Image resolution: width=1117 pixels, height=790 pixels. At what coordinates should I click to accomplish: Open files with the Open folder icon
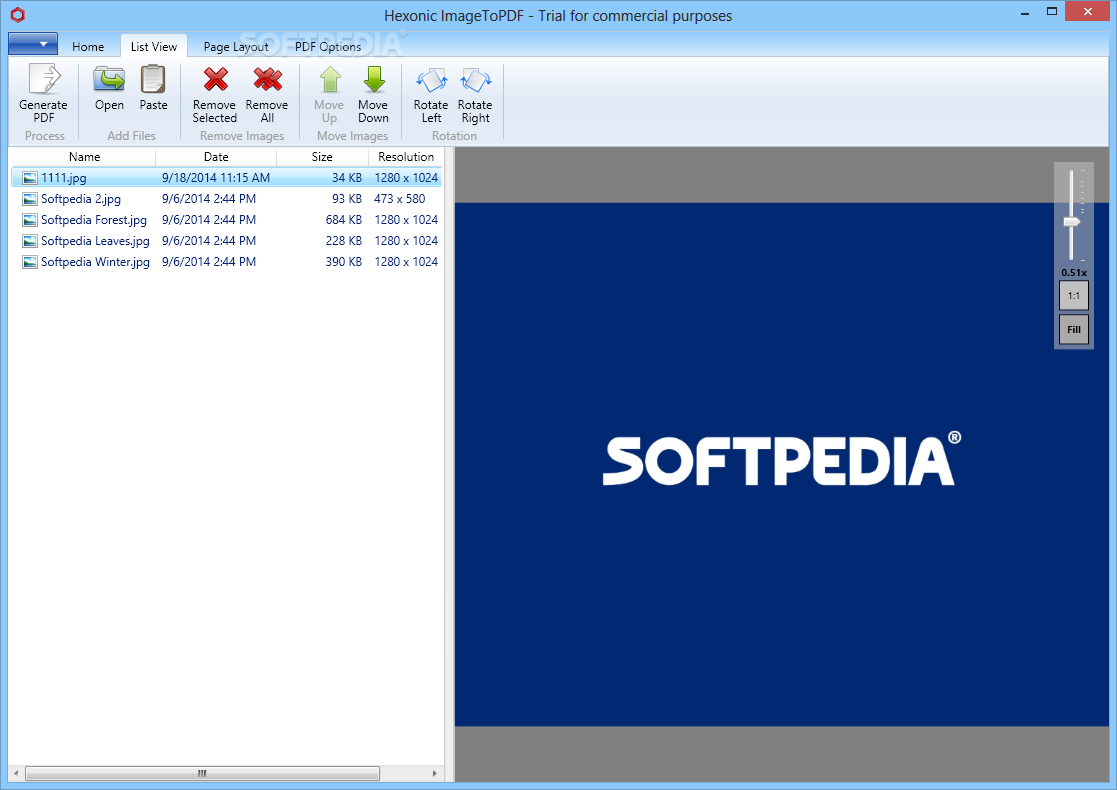(x=109, y=78)
